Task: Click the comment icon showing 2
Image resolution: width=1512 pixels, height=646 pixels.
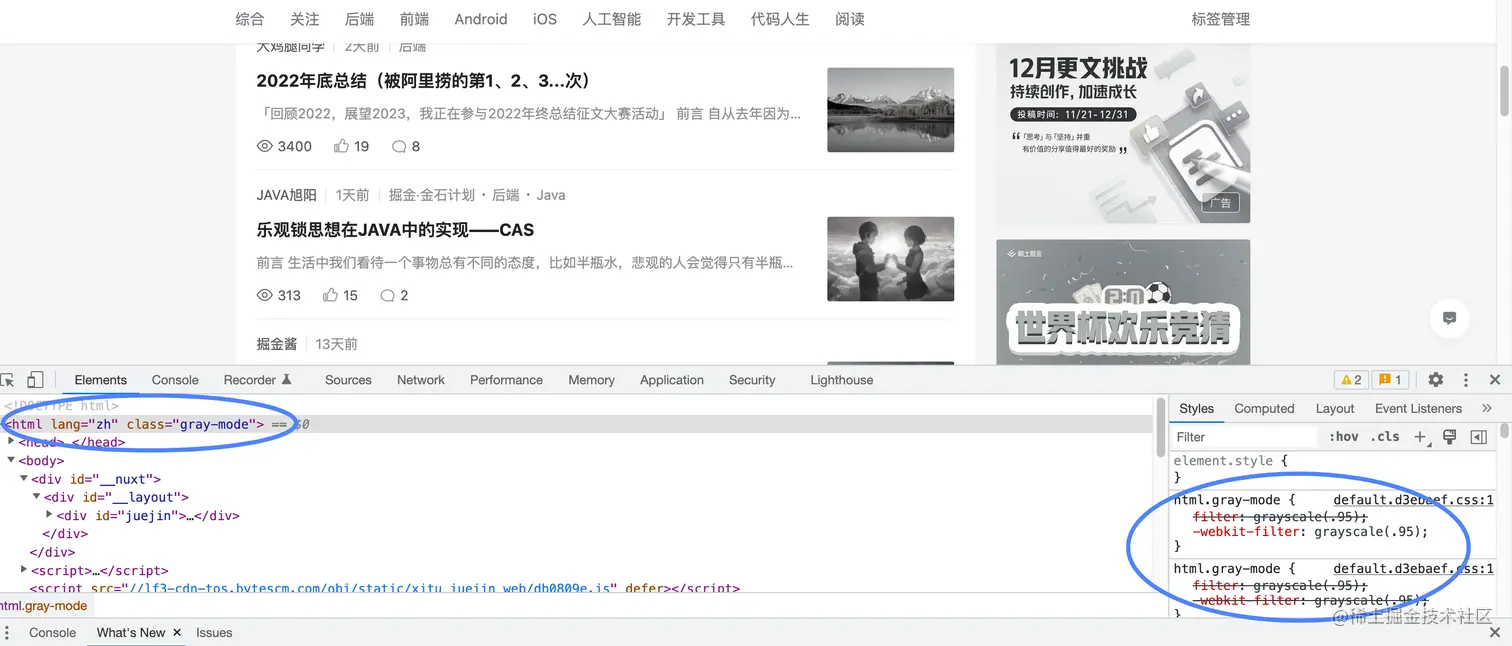Action: coord(388,295)
